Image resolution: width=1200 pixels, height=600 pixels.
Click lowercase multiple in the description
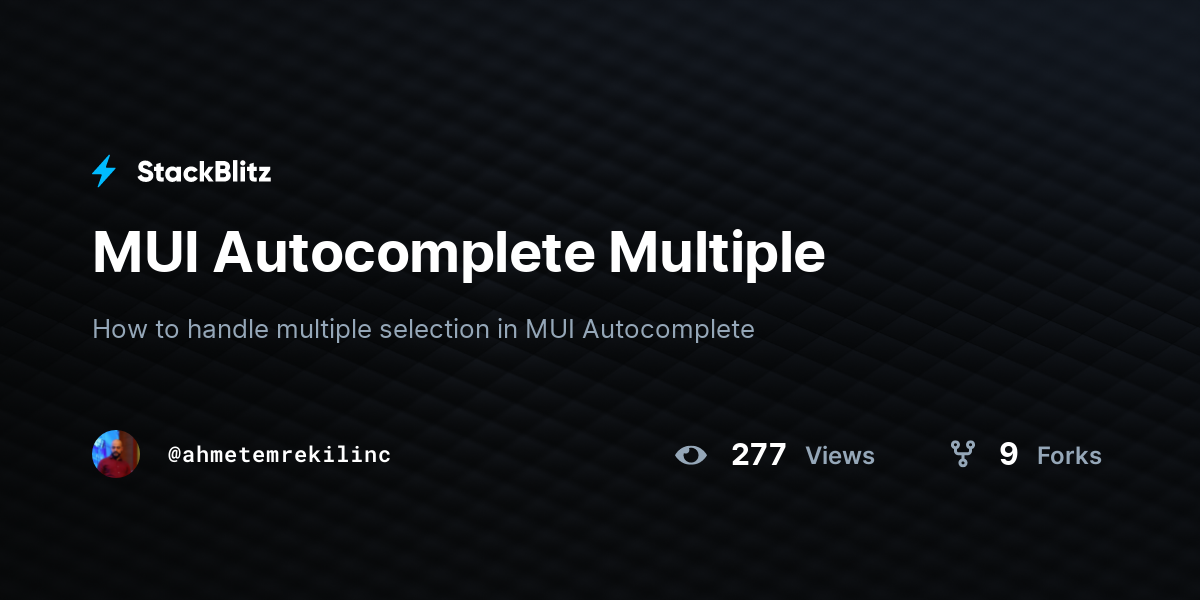click(324, 329)
